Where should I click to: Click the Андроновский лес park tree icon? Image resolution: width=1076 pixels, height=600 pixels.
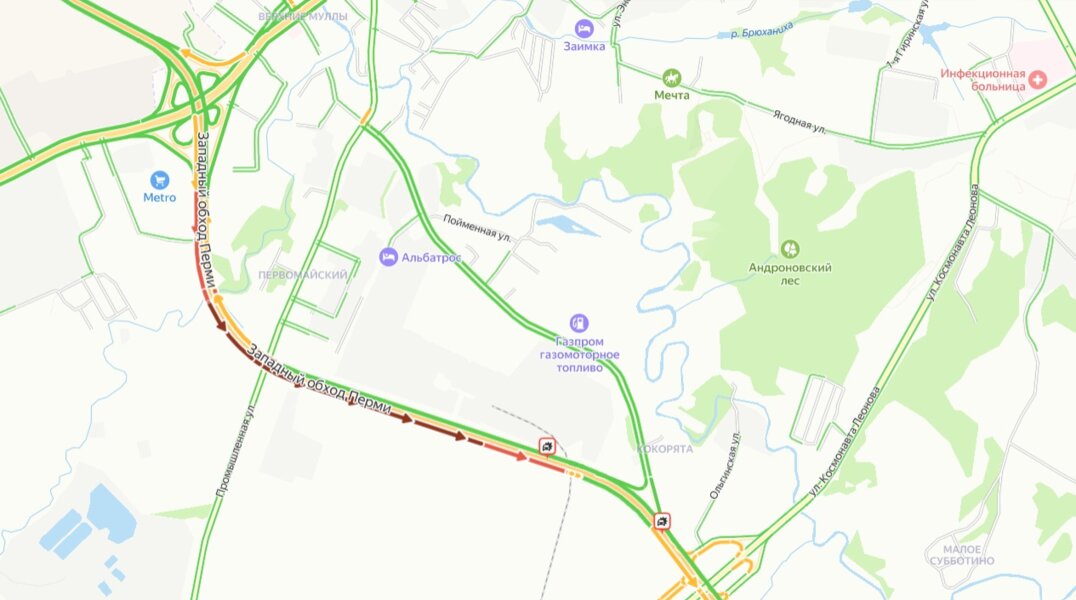790,249
